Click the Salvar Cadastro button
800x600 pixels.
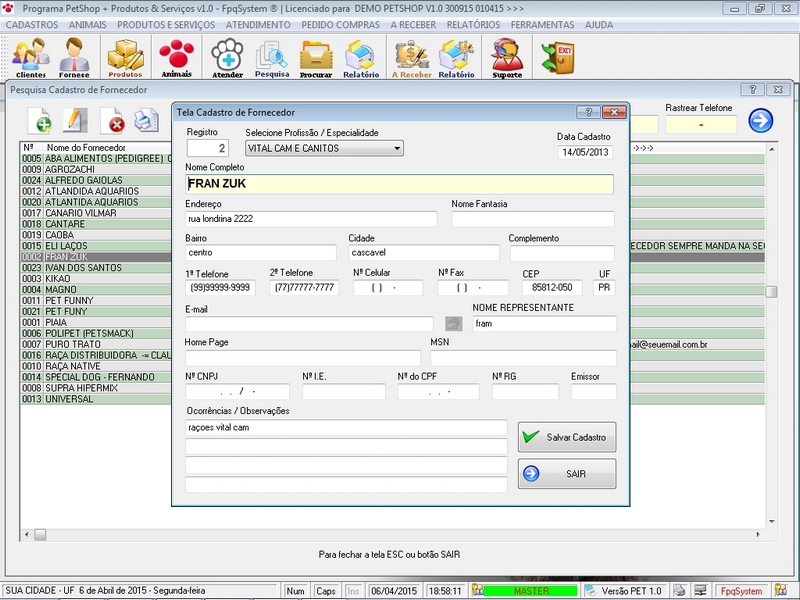[566, 437]
